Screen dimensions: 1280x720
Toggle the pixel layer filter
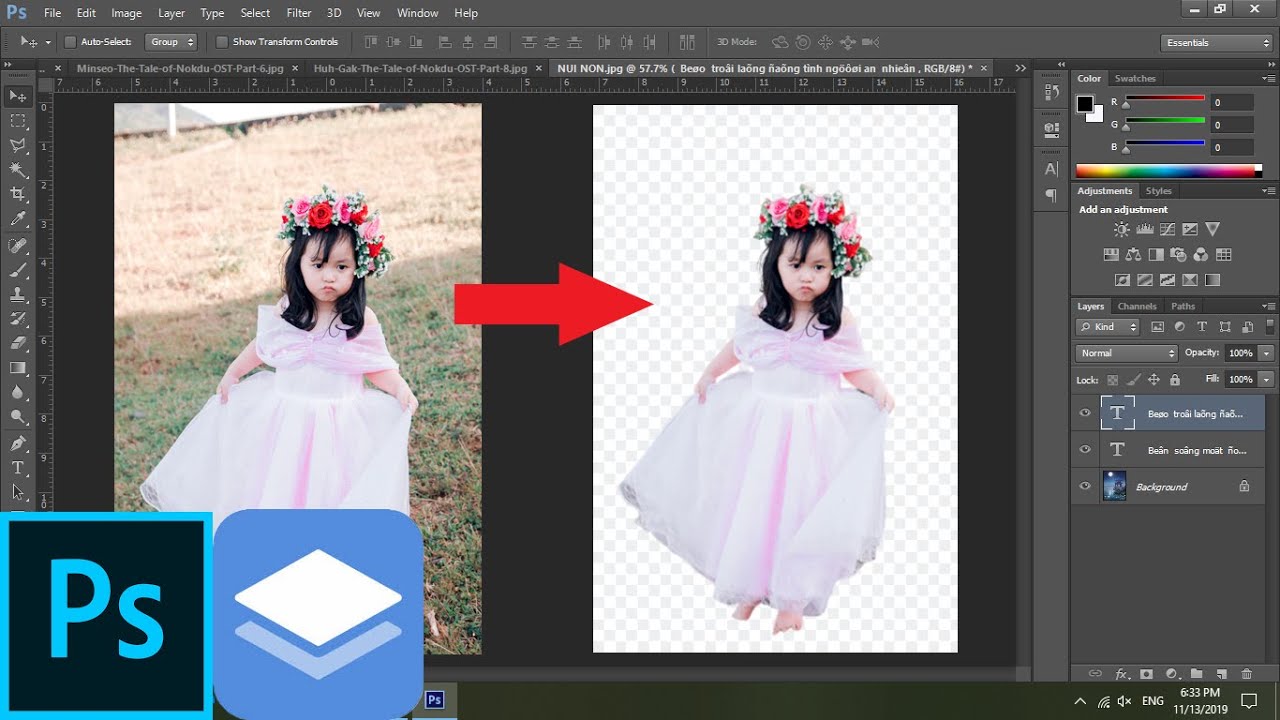tap(1158, 327)
